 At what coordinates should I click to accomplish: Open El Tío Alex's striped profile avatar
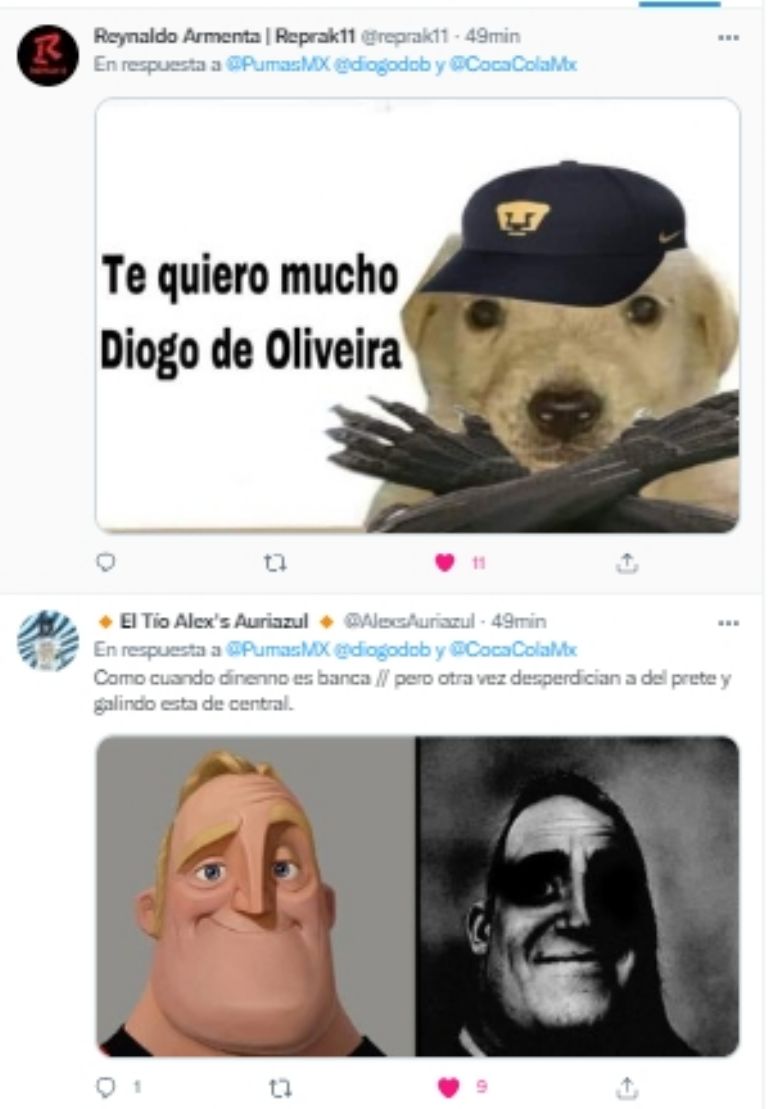[48, 641]
